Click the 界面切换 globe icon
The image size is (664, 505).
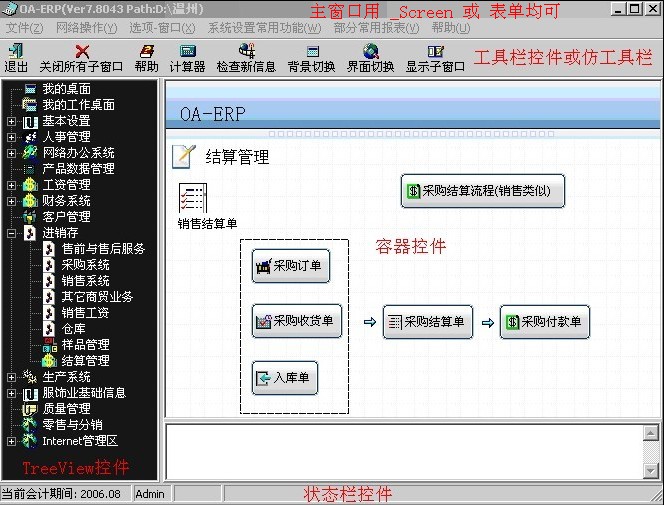[371, 52]
